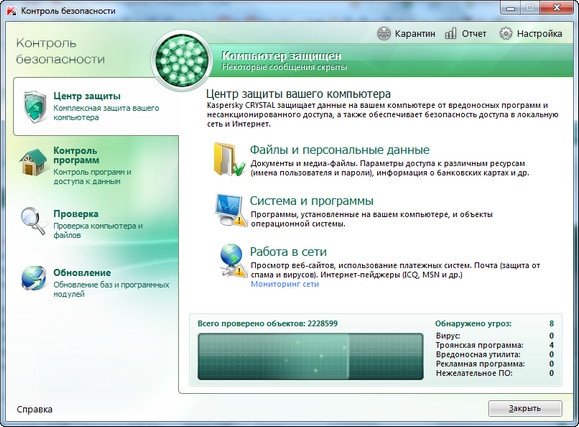Viewport: 579px width, 427px height.
Task: Click the green shield icon of Центр защиты
Action: pos(35,107)
